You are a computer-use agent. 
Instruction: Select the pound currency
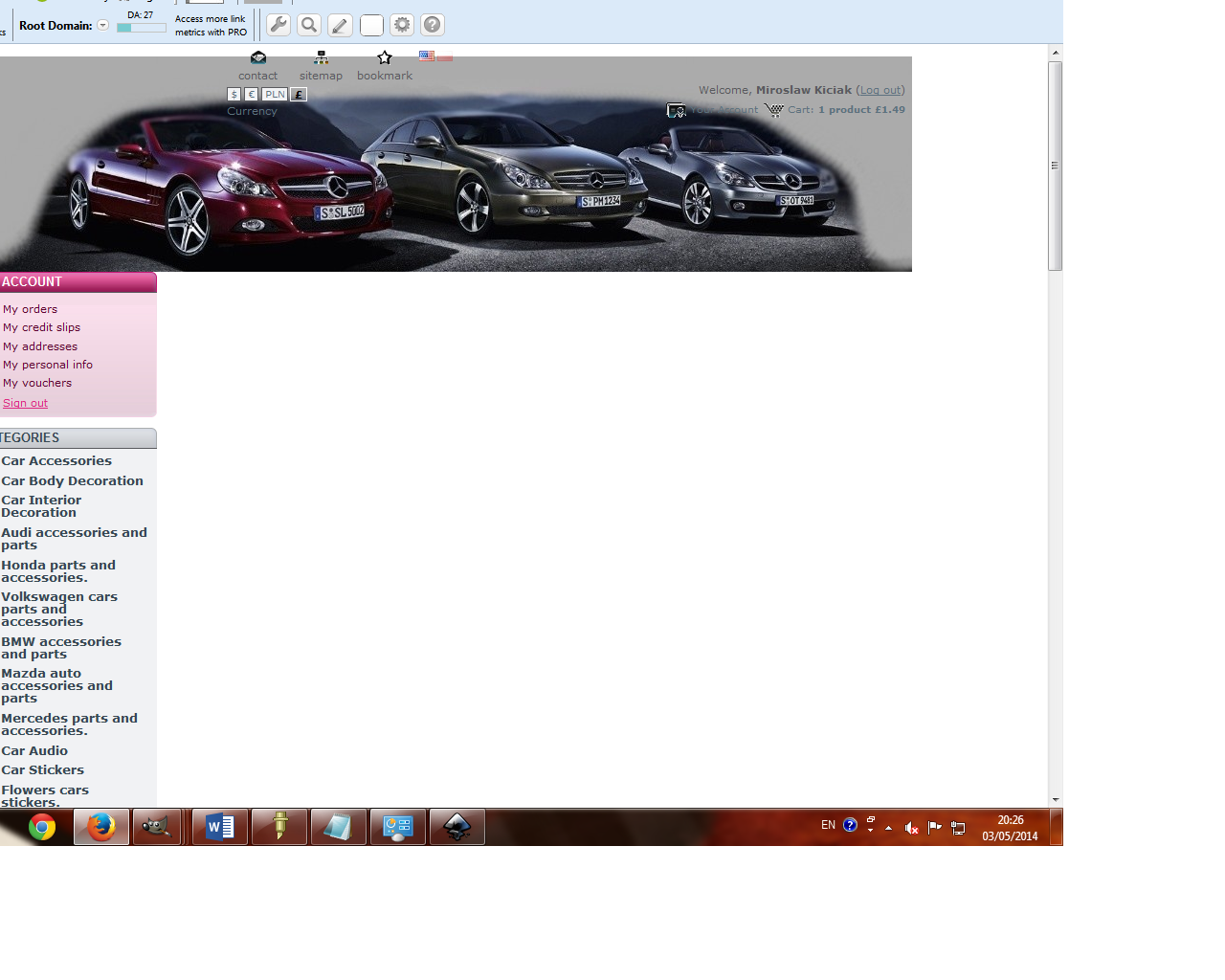point(299,95)
